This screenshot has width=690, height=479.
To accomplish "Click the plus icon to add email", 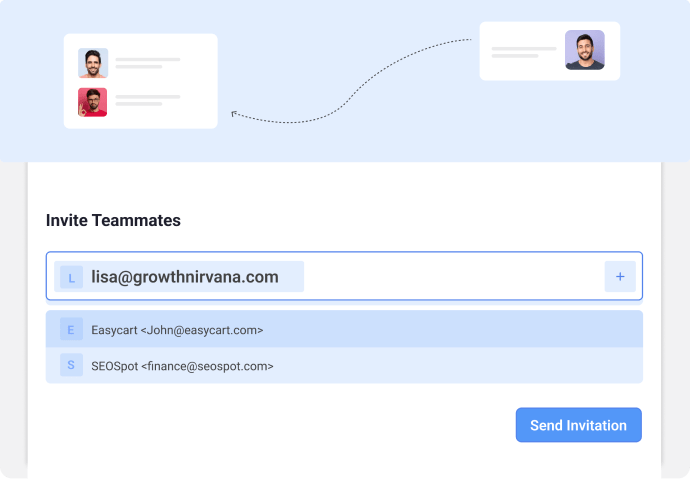I will pyautogui.click(x=620, y=276).
